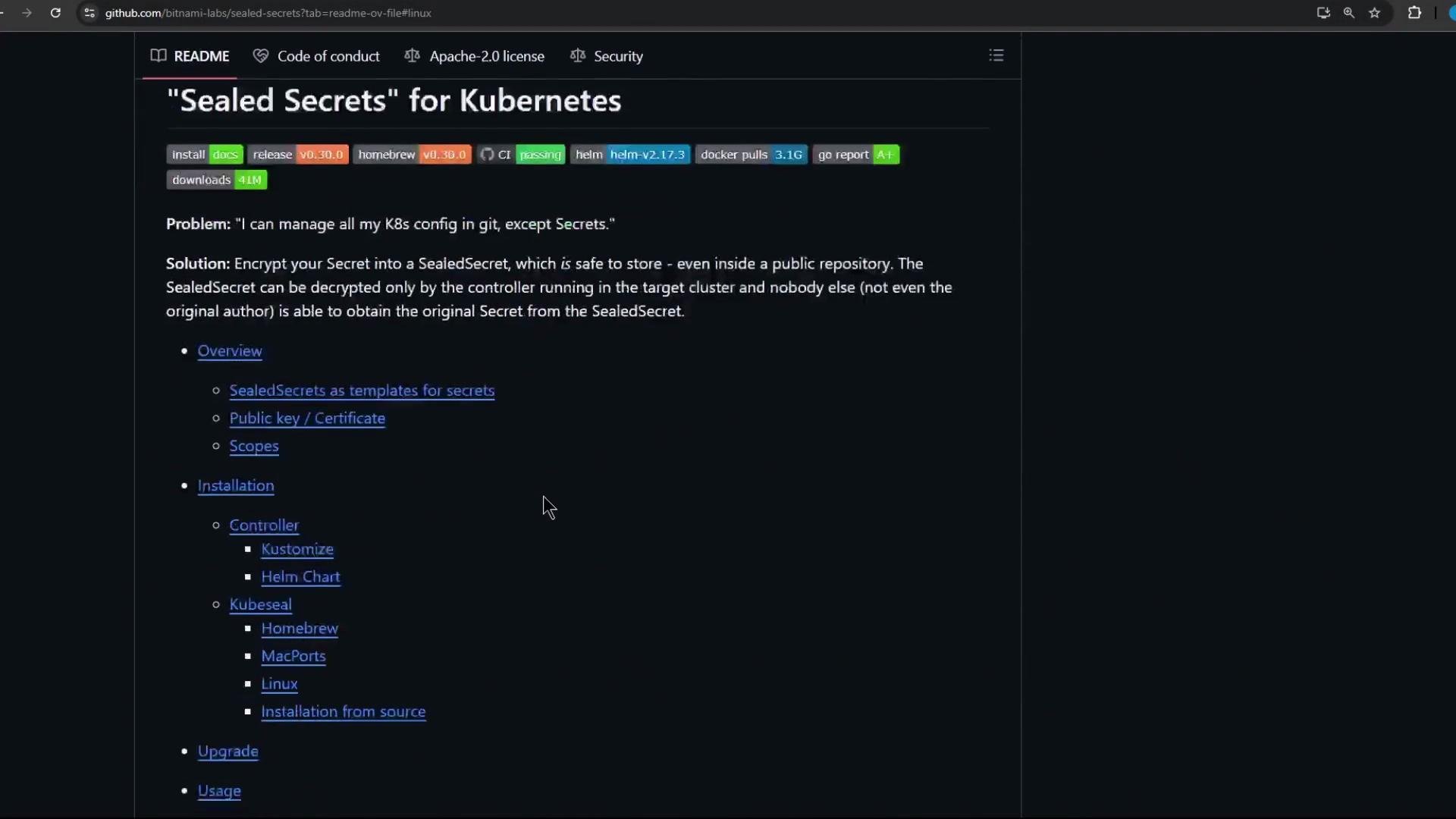Click the bold "Solution:" text
The image size is (1456, 819).
point(198,264)
